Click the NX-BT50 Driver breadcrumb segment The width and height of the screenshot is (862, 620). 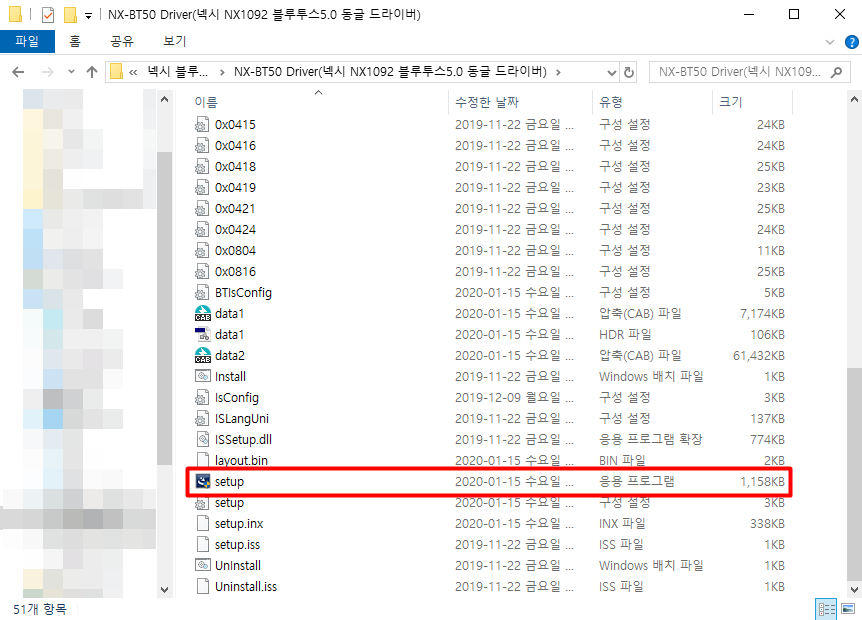[x=390, y=72]
